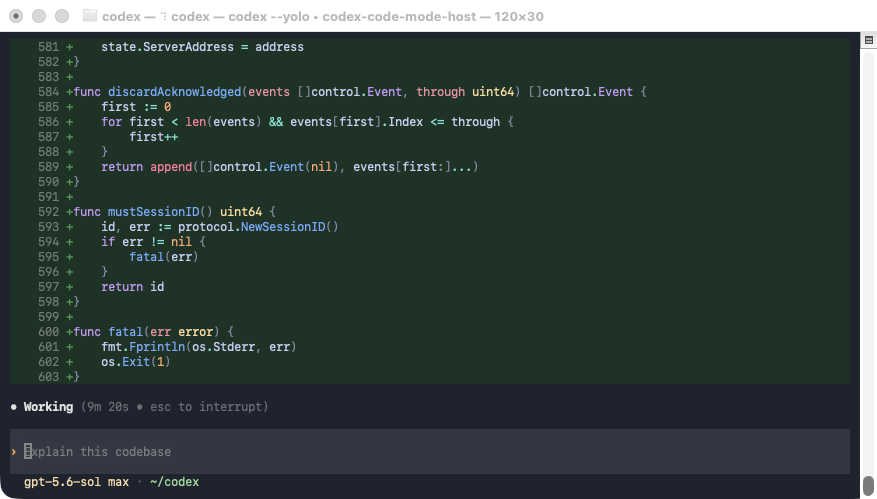Screen dimensions: 877x499
Task: Click the scrollback marker icon at top right
Action: tap(869, 40)
